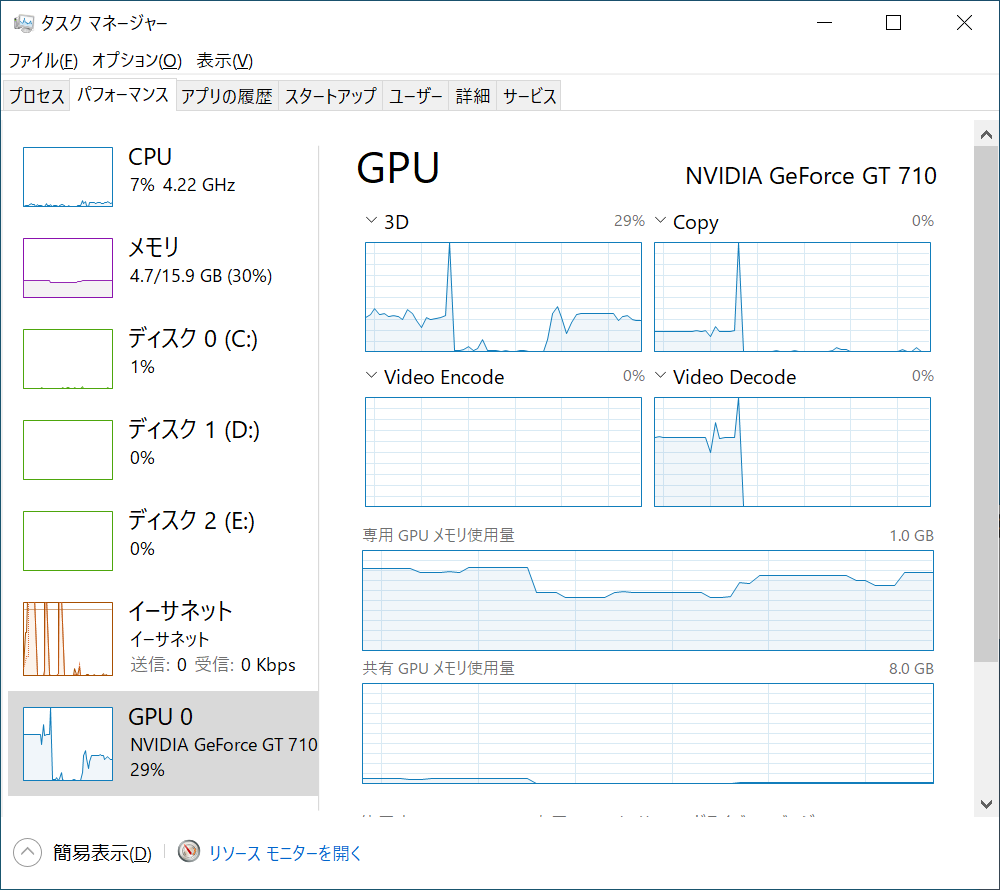The image size is (1000, 890).
Task: Switch to the スタートアップ tab
Action: click(330, 96)
